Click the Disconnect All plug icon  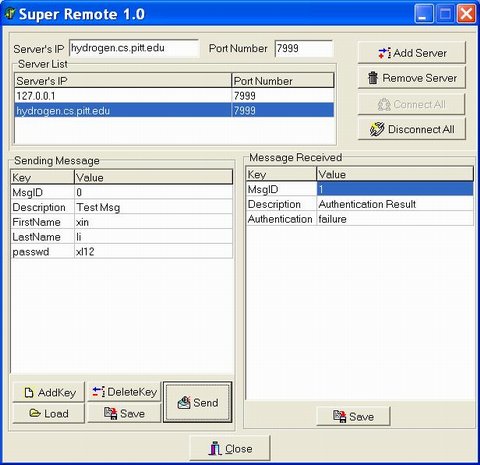coord(377,129)
